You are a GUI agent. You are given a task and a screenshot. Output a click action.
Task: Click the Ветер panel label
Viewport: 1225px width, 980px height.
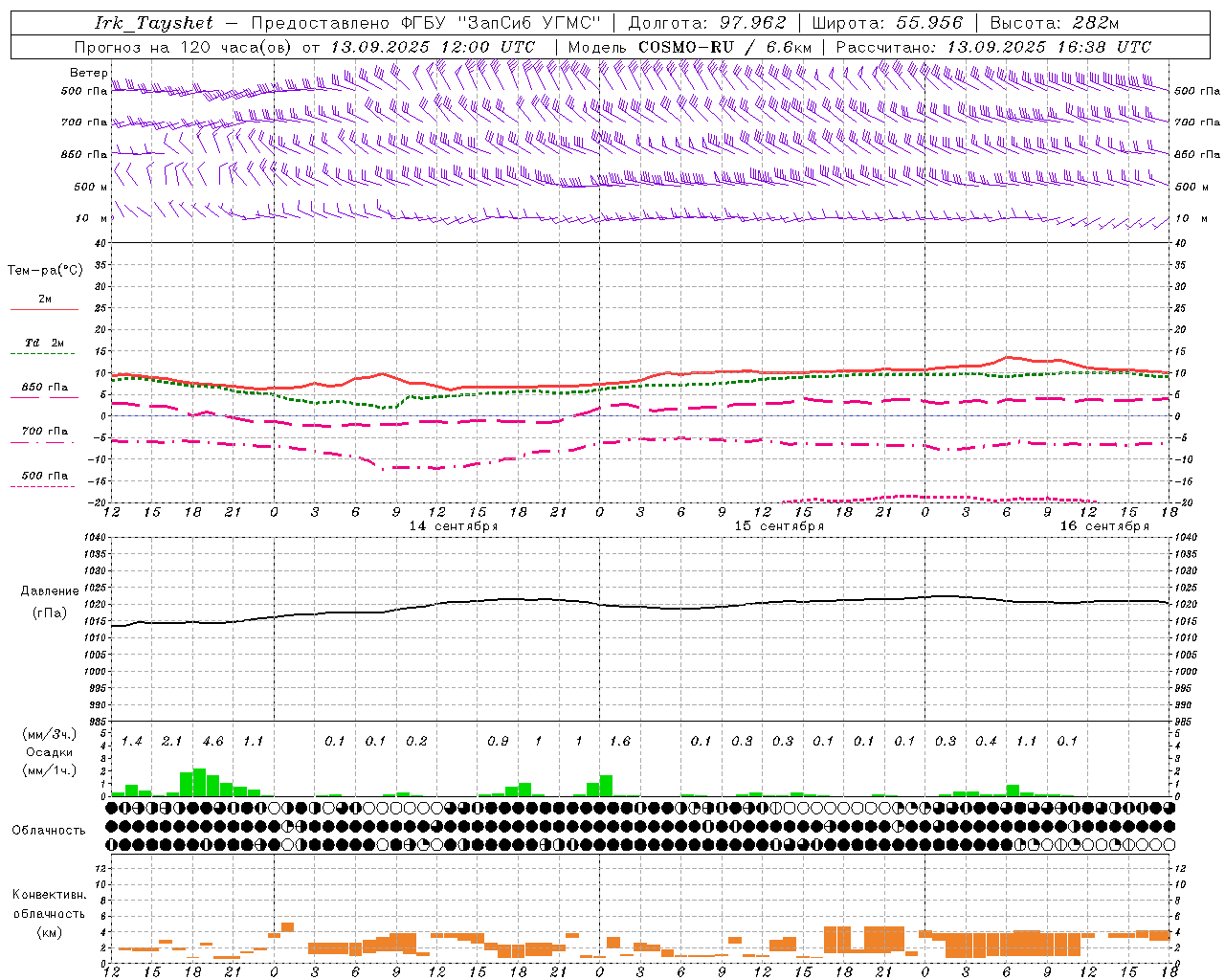(88, 73)
